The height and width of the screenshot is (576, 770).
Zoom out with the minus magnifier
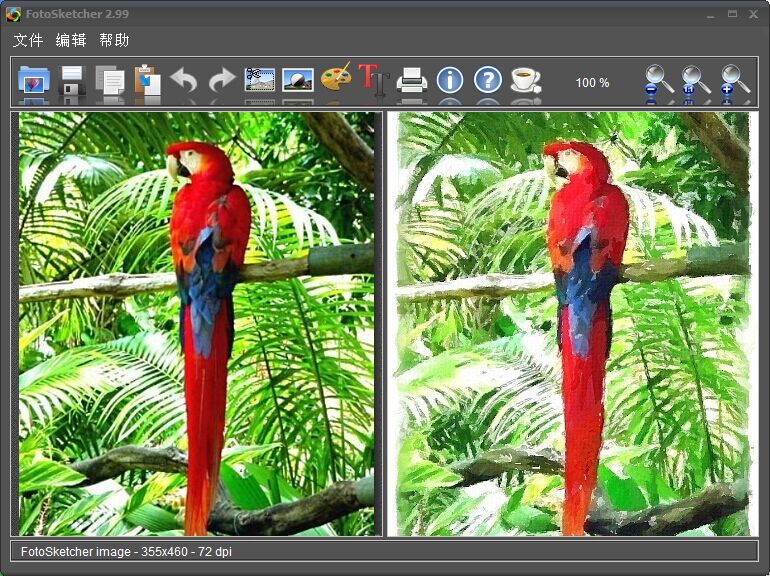coord(659,80)
